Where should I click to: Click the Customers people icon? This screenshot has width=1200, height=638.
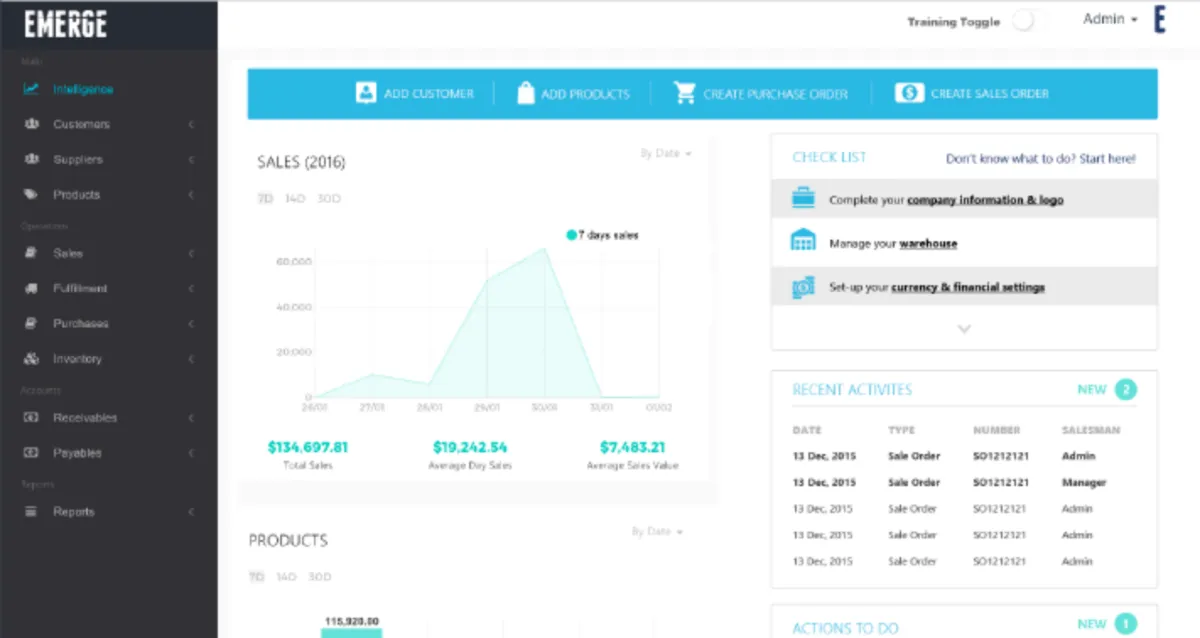point(32,124)
